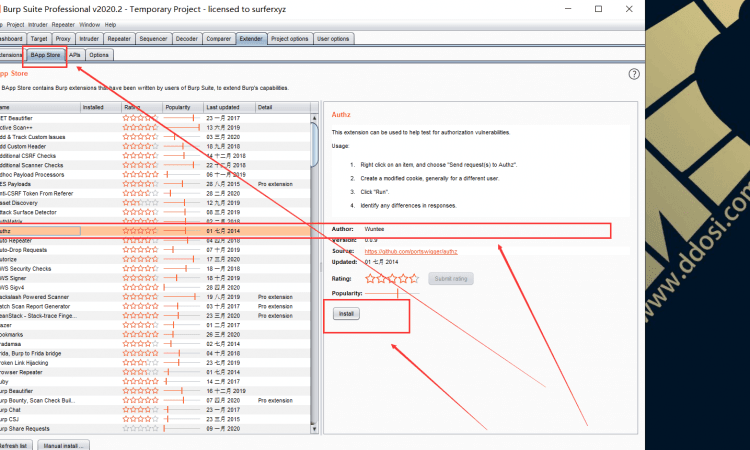This screenshot has width=750, height=450.
Task: Select the AWS Sigv4 row
Action: point(155,287)
